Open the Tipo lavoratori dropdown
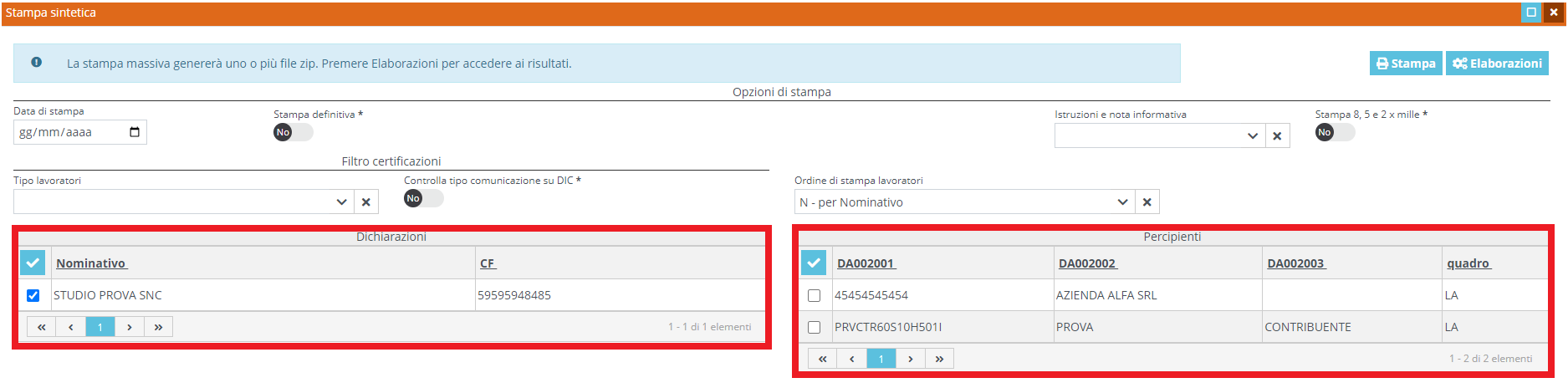The width and height of the screenshot is (1568, 388). (x=341, y=202)
